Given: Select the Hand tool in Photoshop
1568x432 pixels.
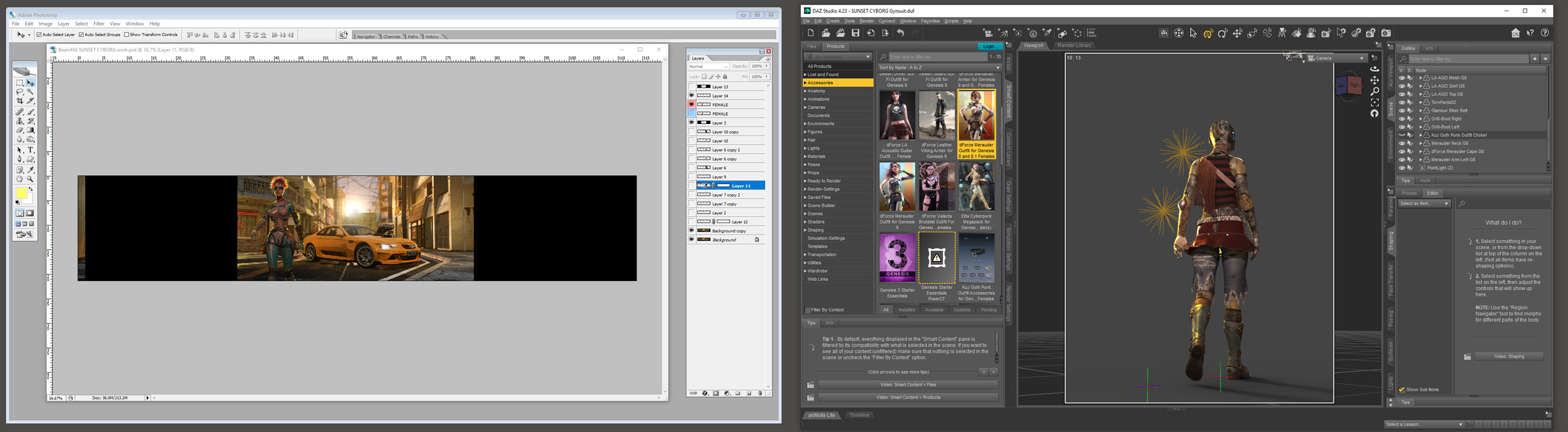Looking at the screenshot, I should (19, 179).
